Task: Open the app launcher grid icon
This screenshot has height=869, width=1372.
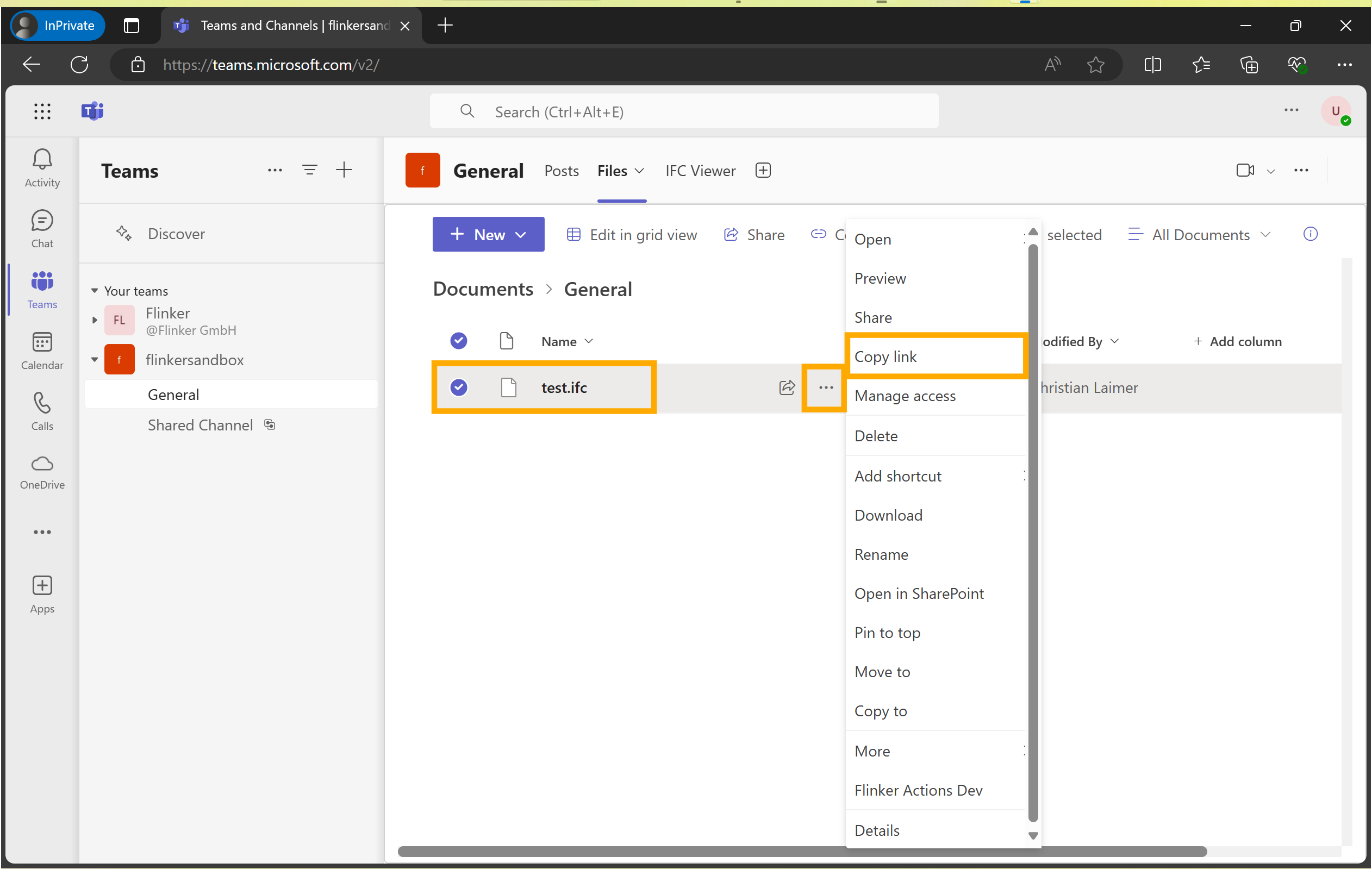Action: point(42,111)
